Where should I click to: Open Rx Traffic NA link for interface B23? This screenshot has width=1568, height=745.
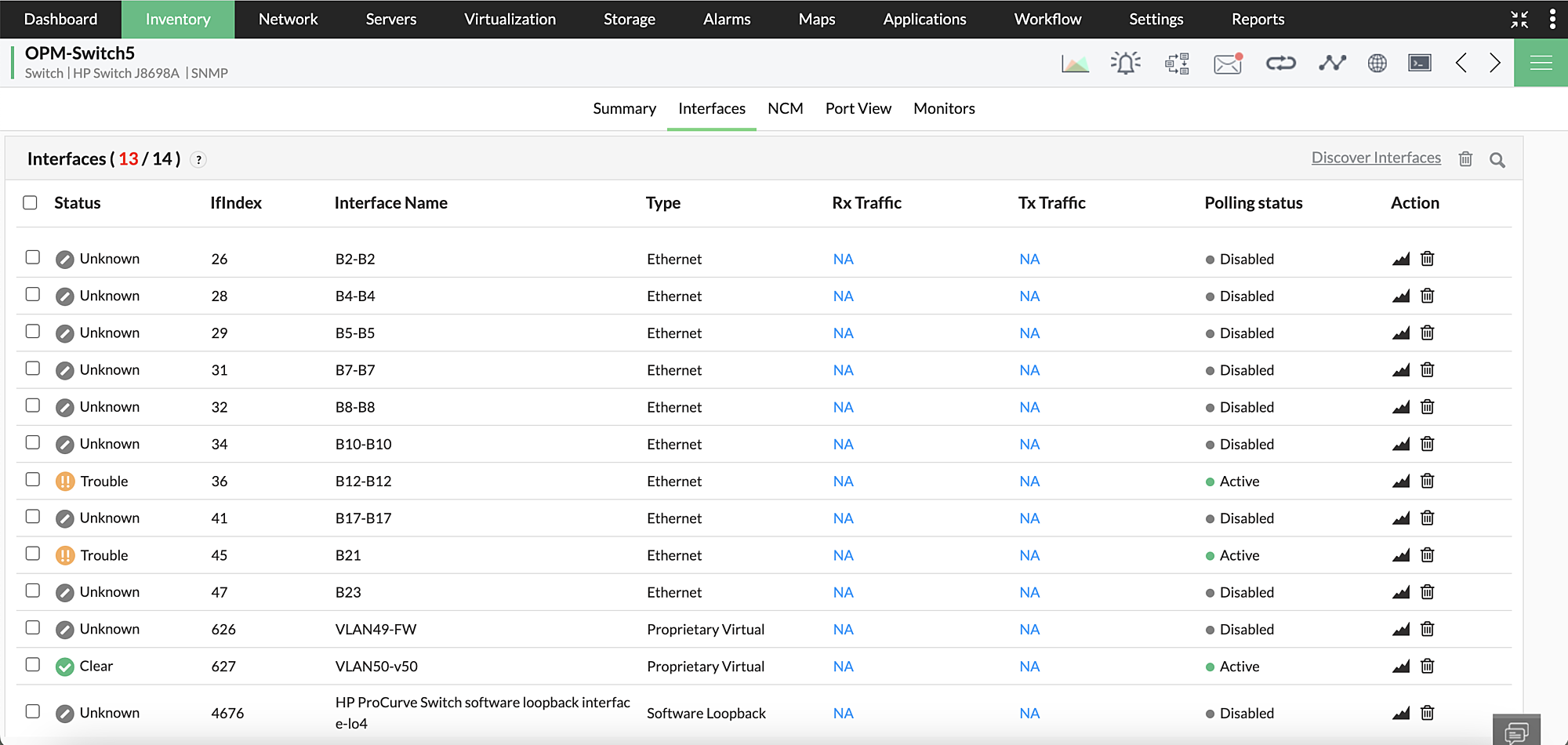tap(843, 592)
